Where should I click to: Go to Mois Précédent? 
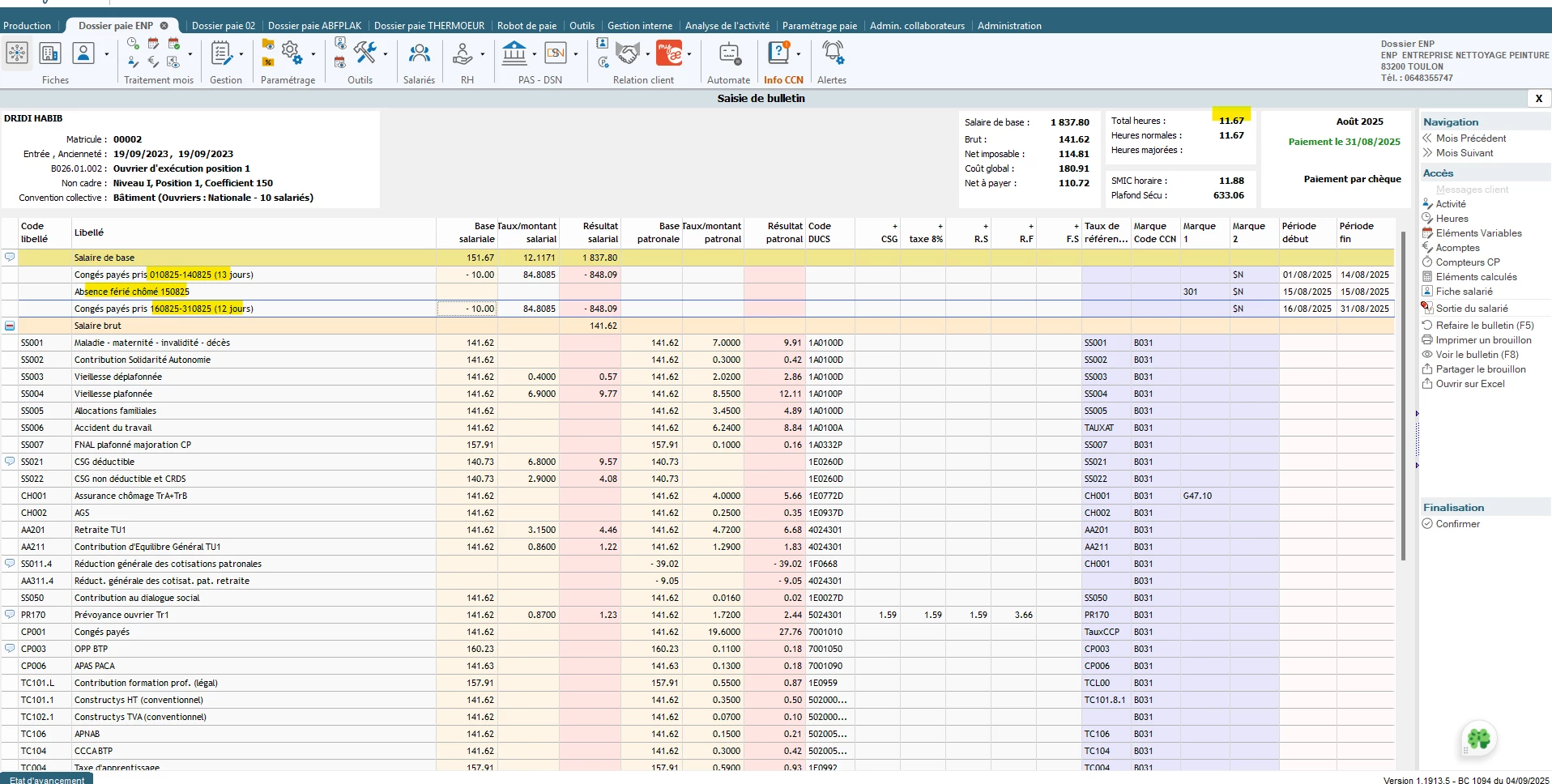point(1470,138)
